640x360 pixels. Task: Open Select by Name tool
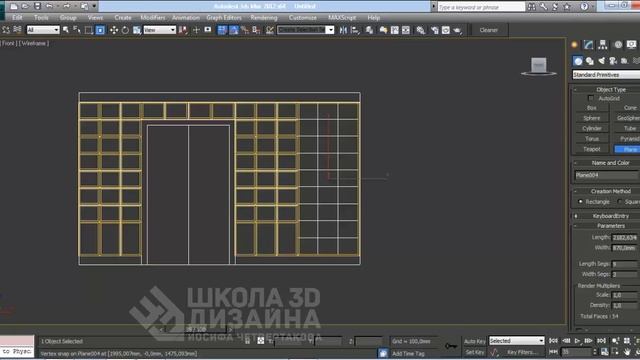[77, 30]
